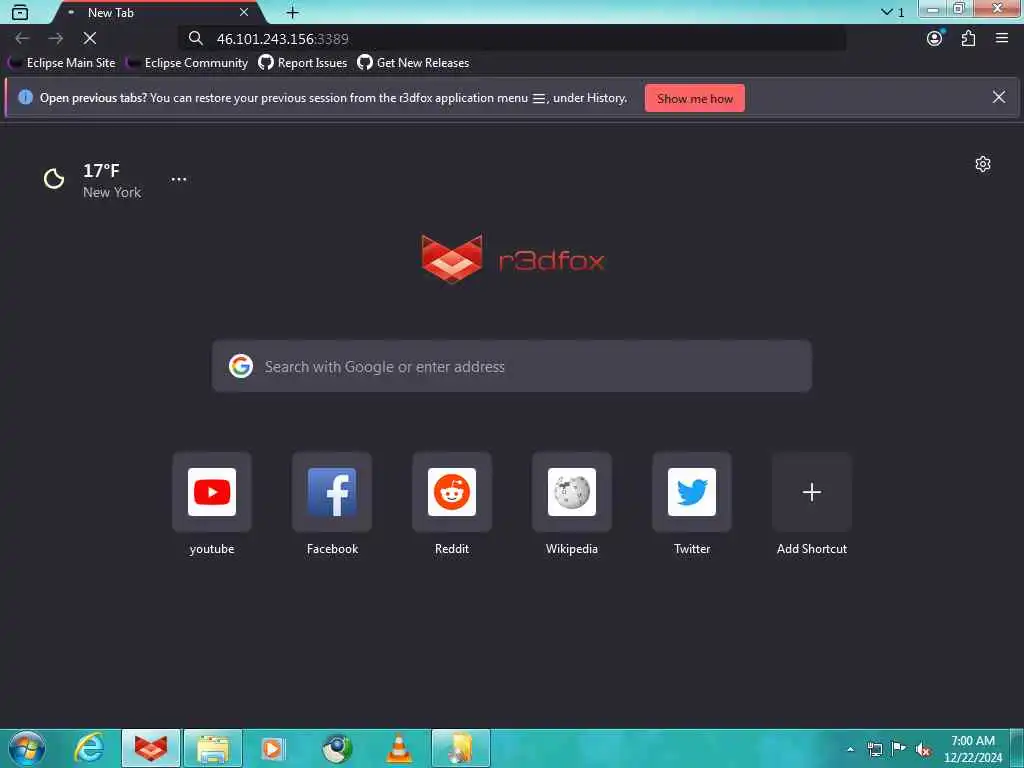1024x768 pixels.
Task: Open Windows Explorer from the taskbar
Action: click(213, 748)
